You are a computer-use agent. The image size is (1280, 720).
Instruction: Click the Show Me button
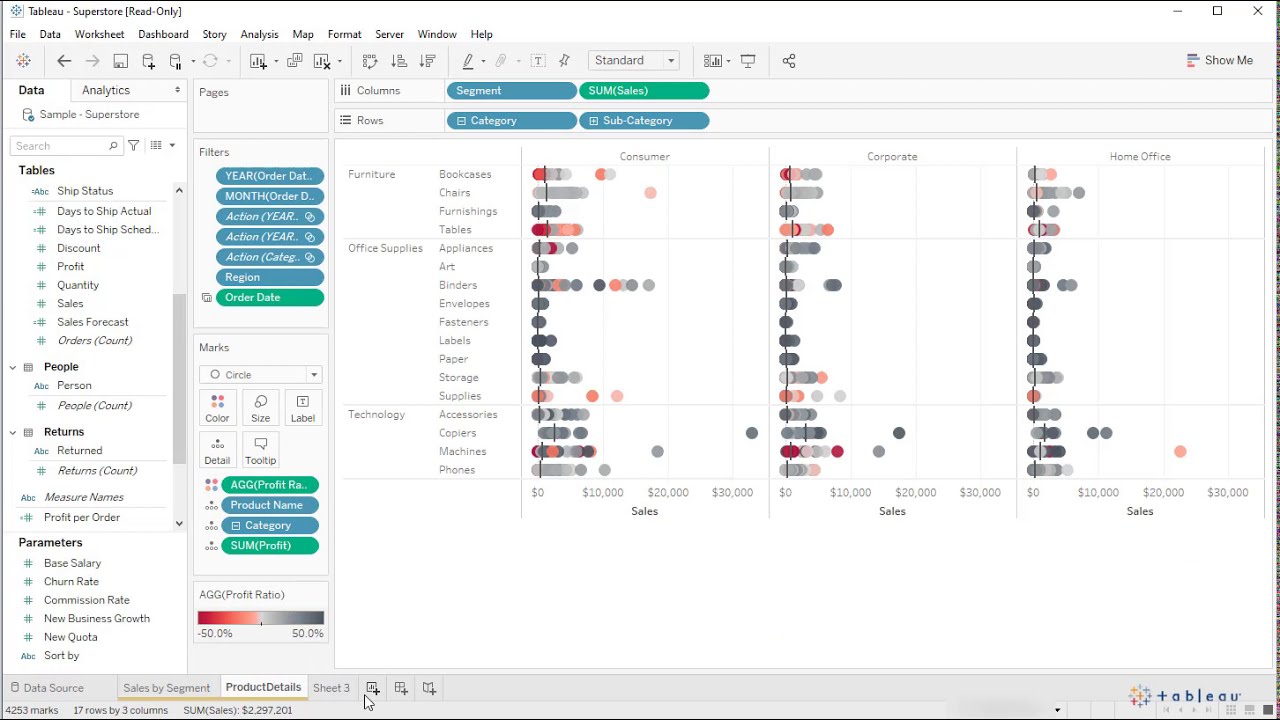click(1219, 60)
